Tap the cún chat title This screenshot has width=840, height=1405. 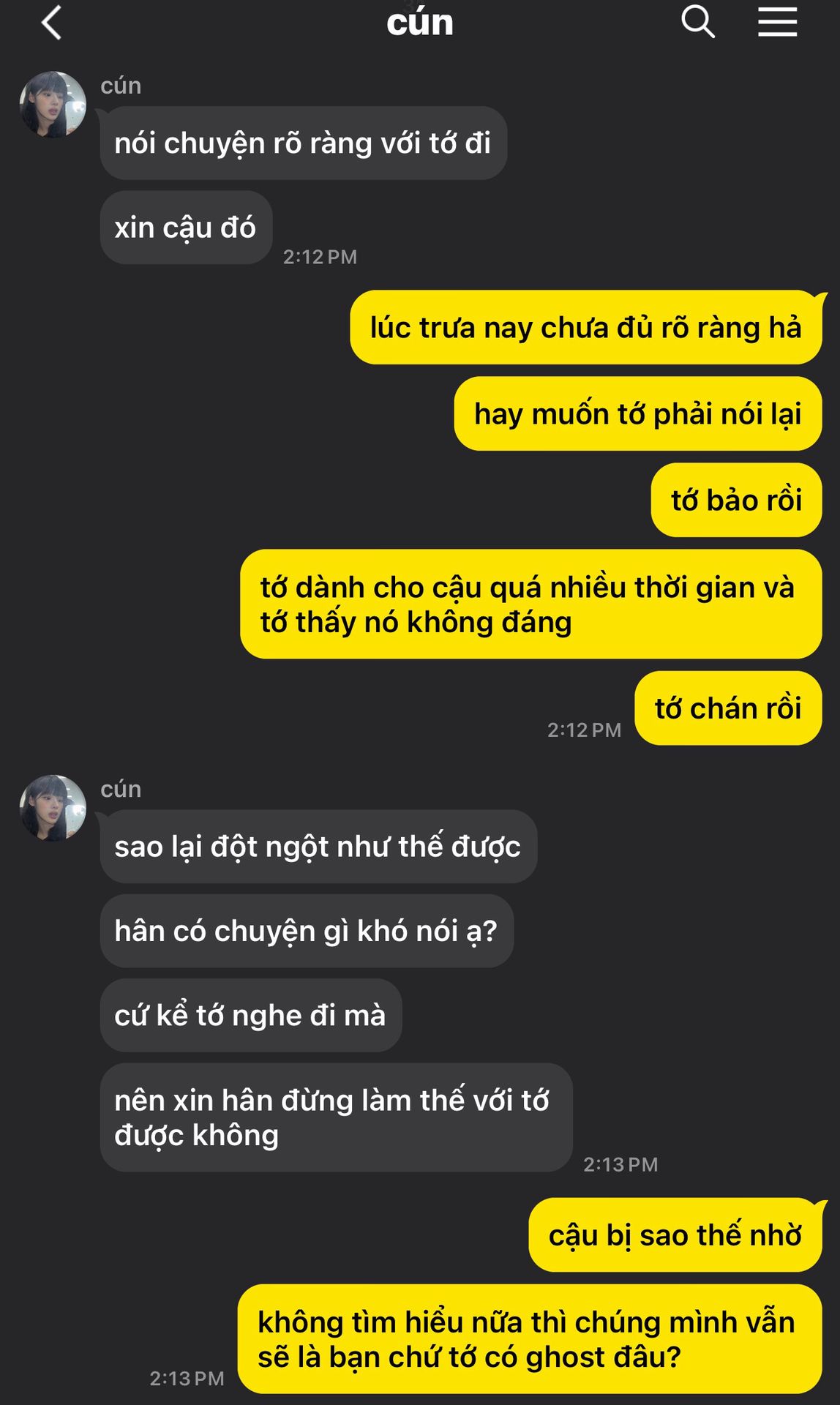coord(420,23)
